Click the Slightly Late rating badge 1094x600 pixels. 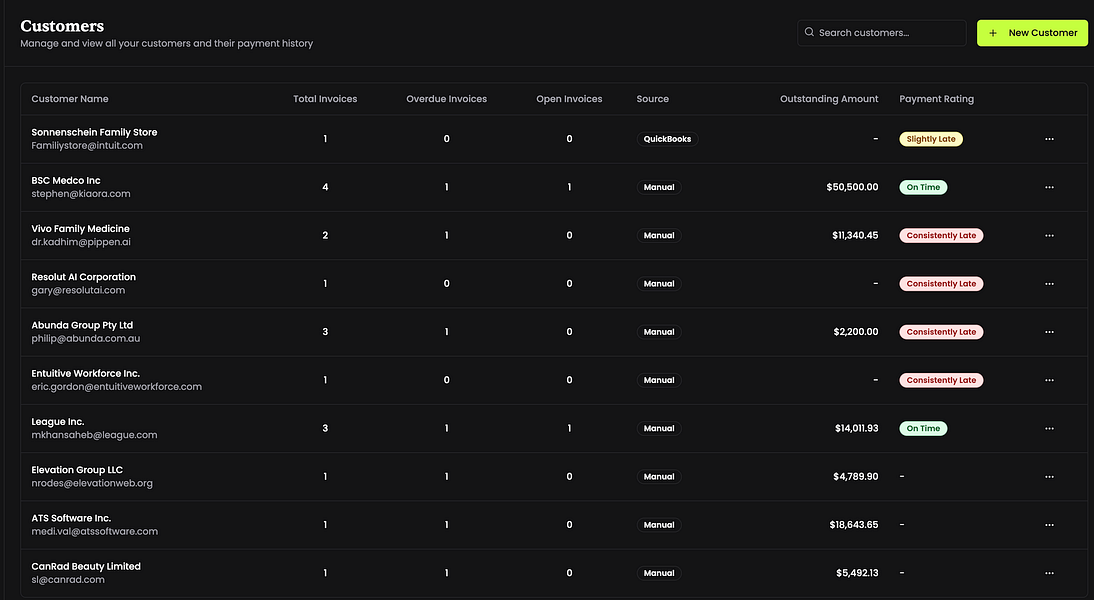931,139
